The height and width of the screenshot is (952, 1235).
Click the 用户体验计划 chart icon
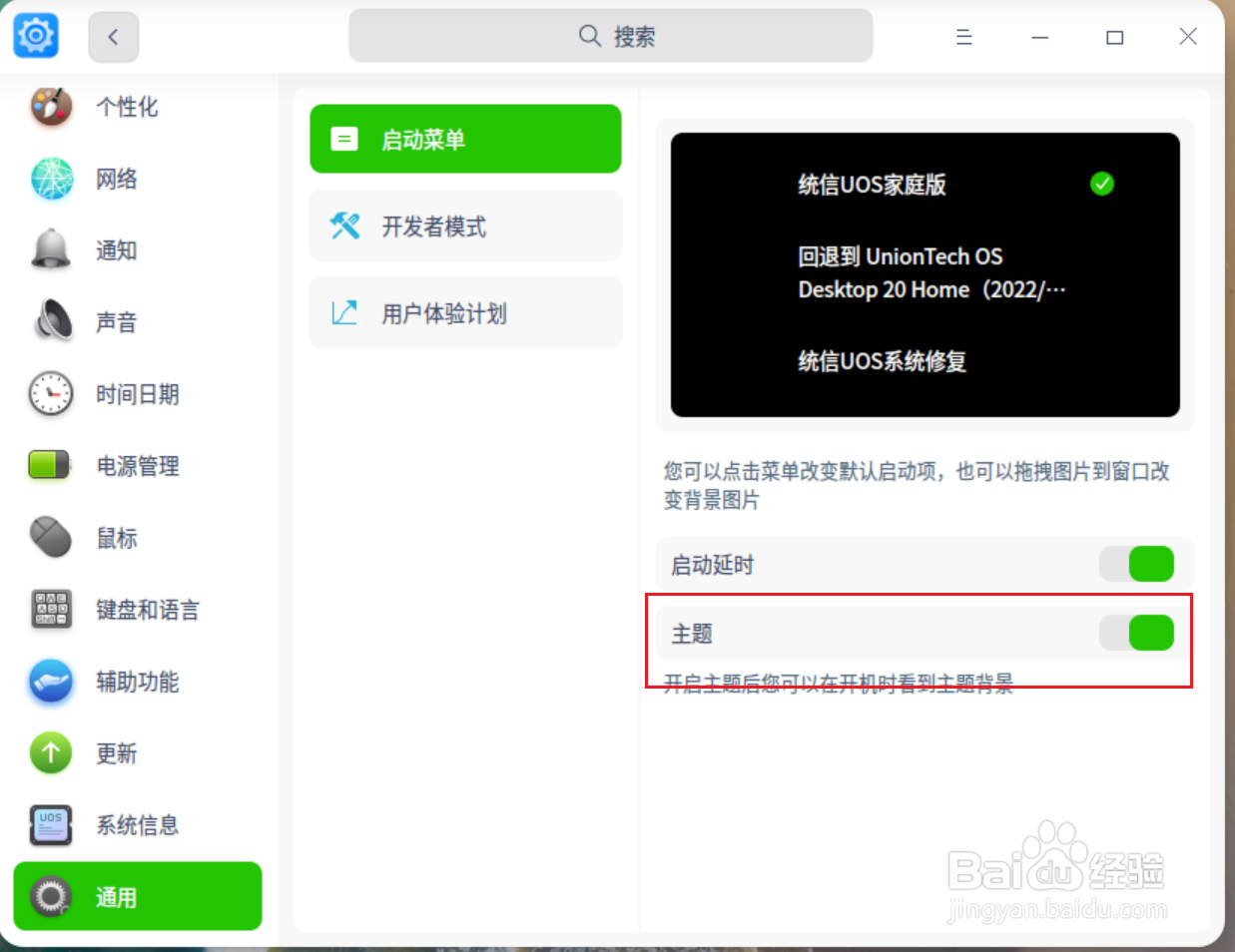click(344, 313)
